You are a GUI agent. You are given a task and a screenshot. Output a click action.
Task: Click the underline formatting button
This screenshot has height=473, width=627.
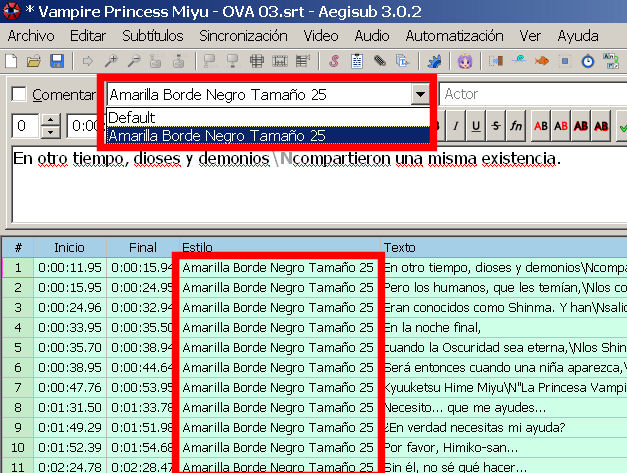coord(475,126)
